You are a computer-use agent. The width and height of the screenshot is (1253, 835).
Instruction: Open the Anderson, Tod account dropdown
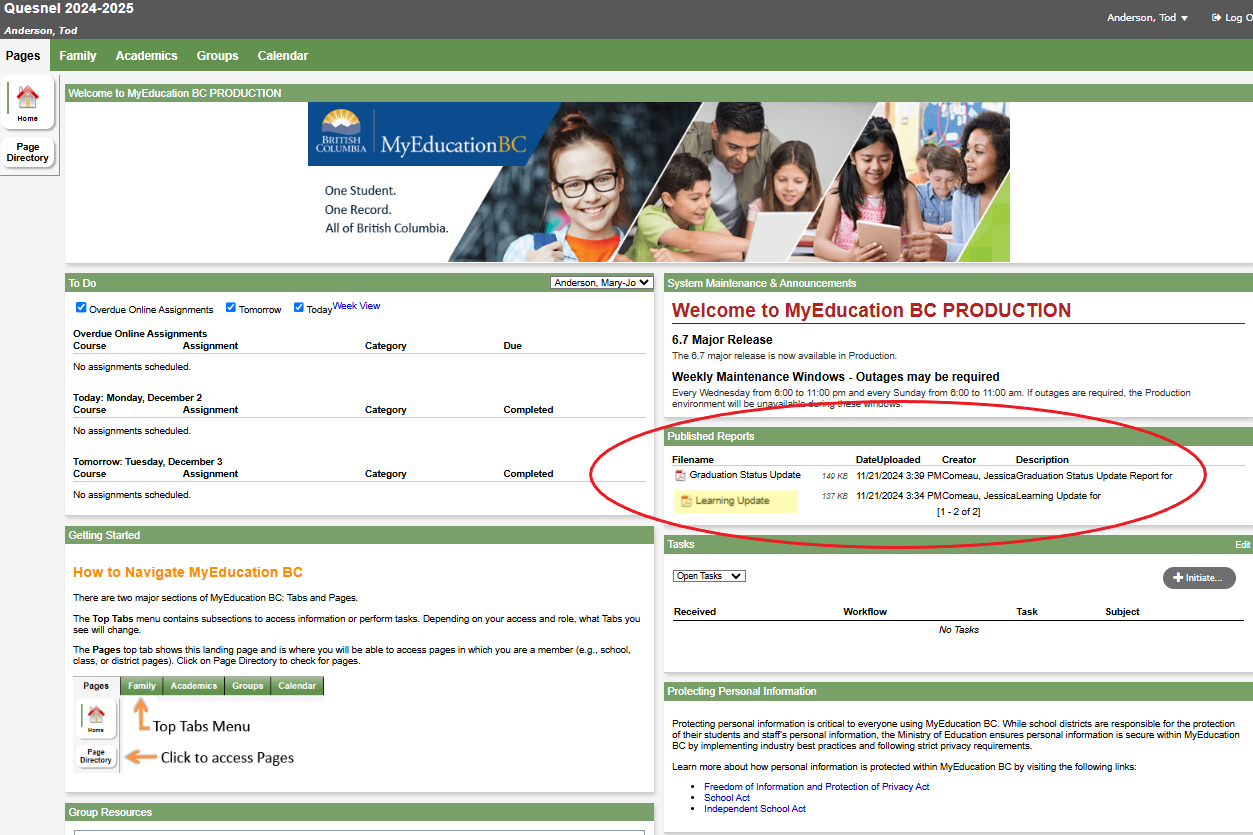coord(1147,16)
